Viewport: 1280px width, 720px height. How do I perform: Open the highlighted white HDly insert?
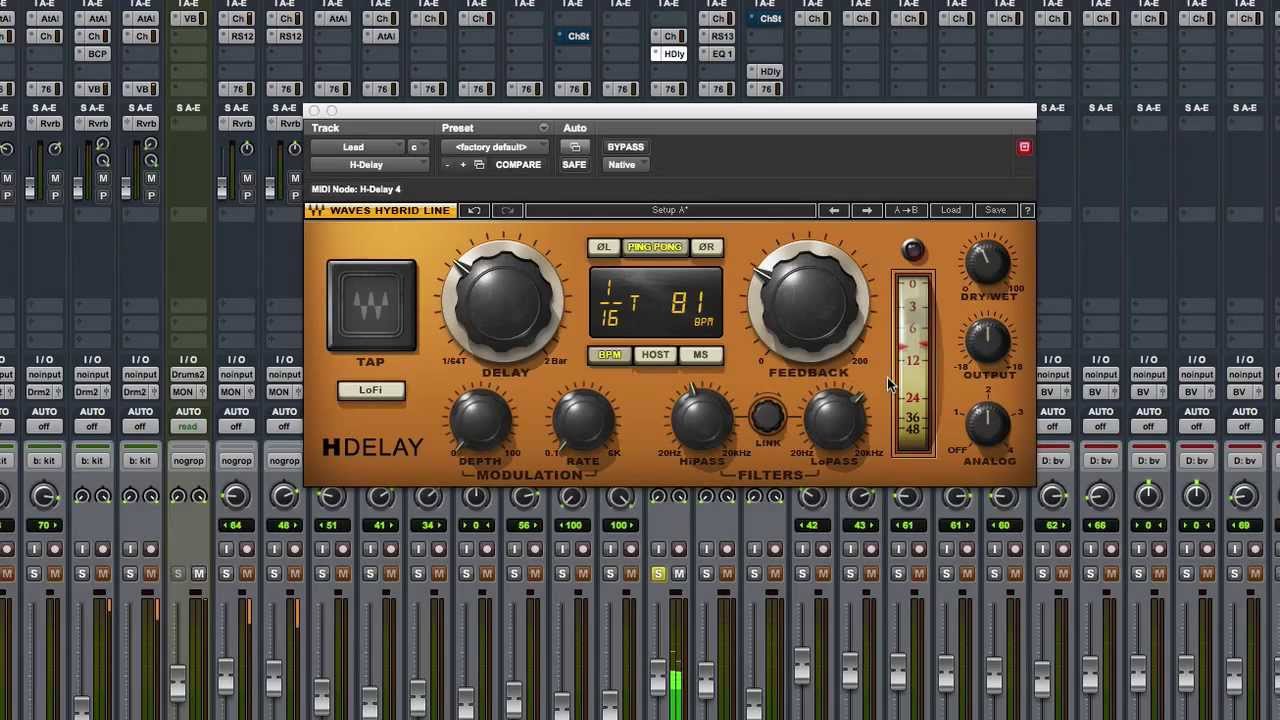[x=669, y=54]
